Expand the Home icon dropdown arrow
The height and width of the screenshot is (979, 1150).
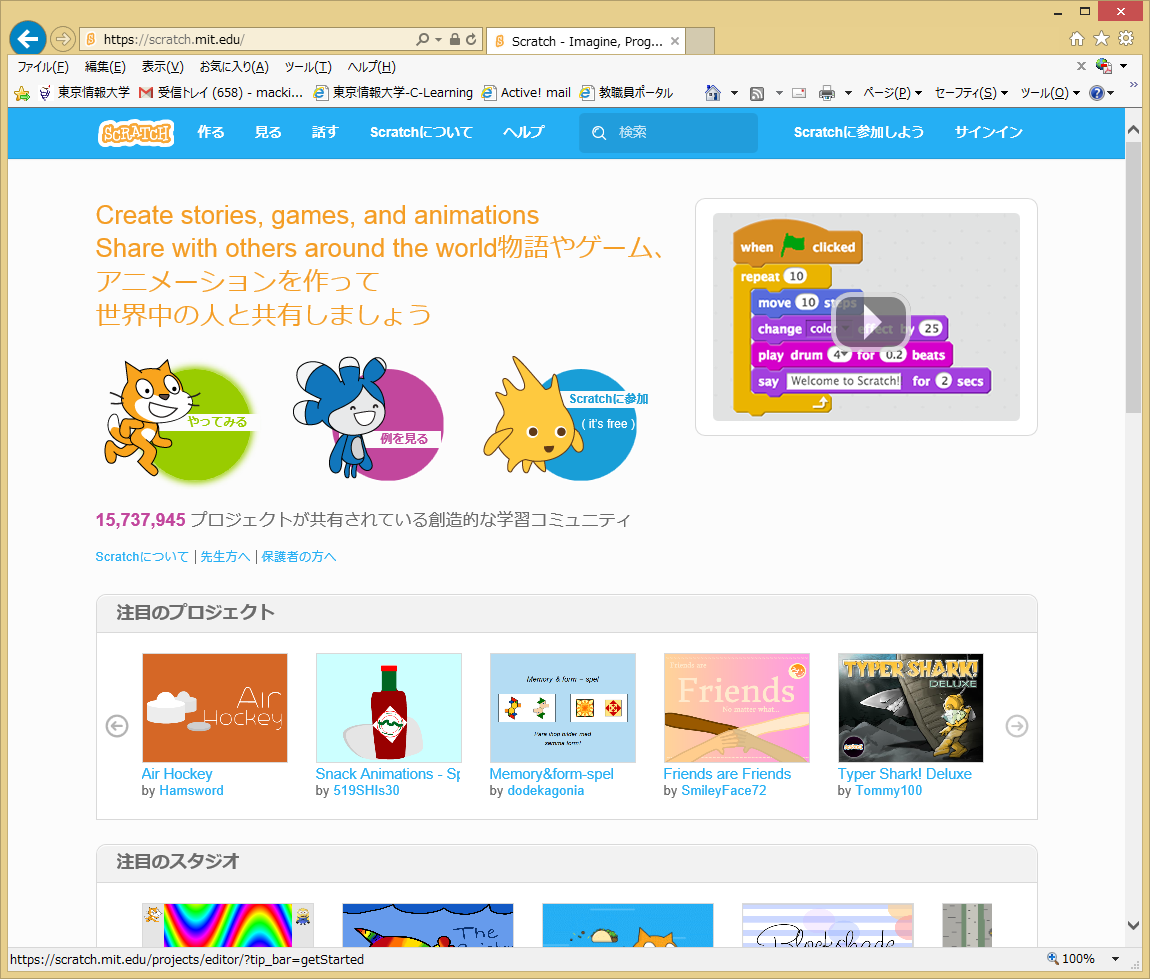tap(734, 93)
